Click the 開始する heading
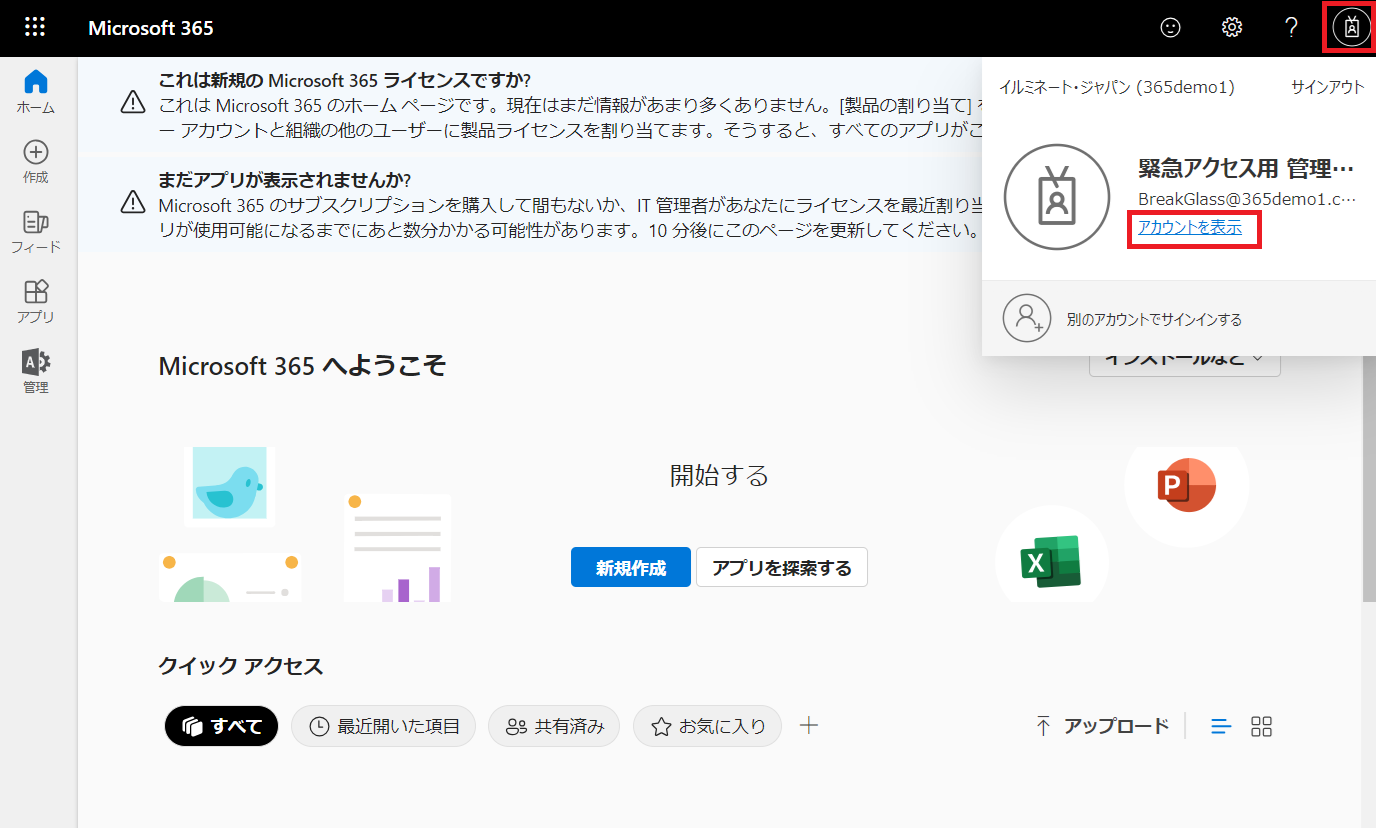Screen dimensions: 1376x828 point(719,475)
